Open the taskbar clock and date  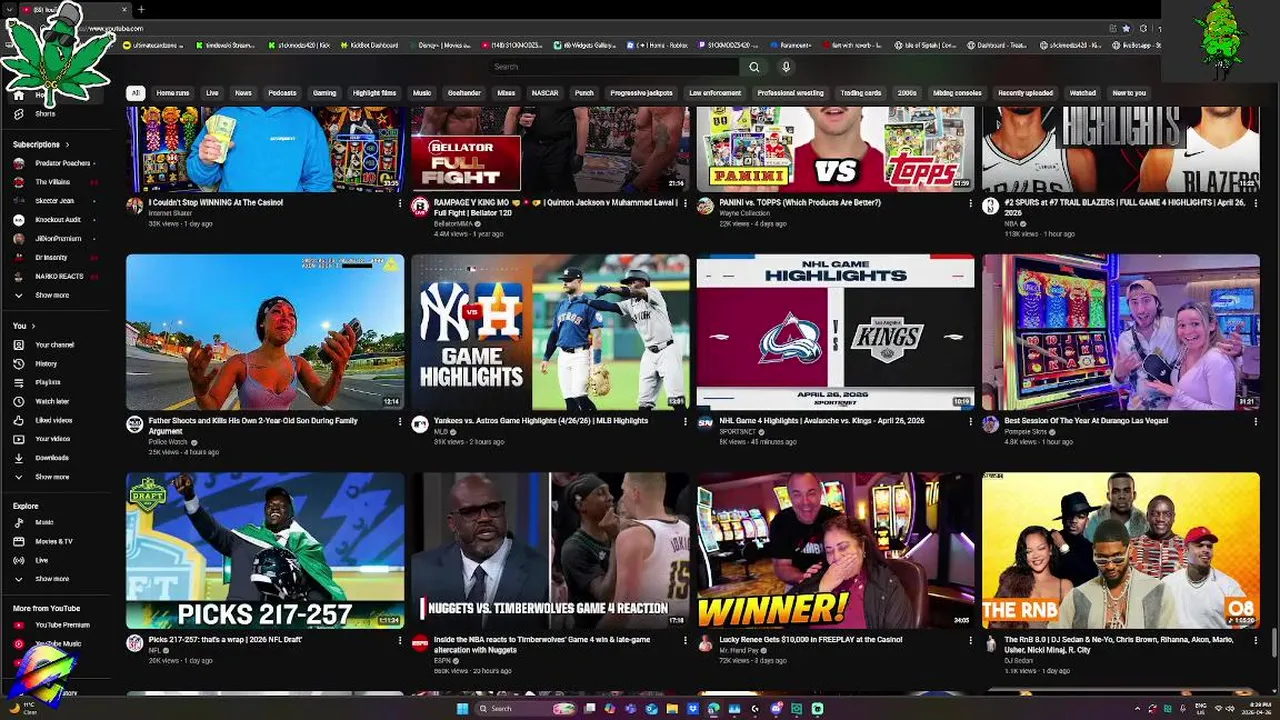tap(1256, 709)
